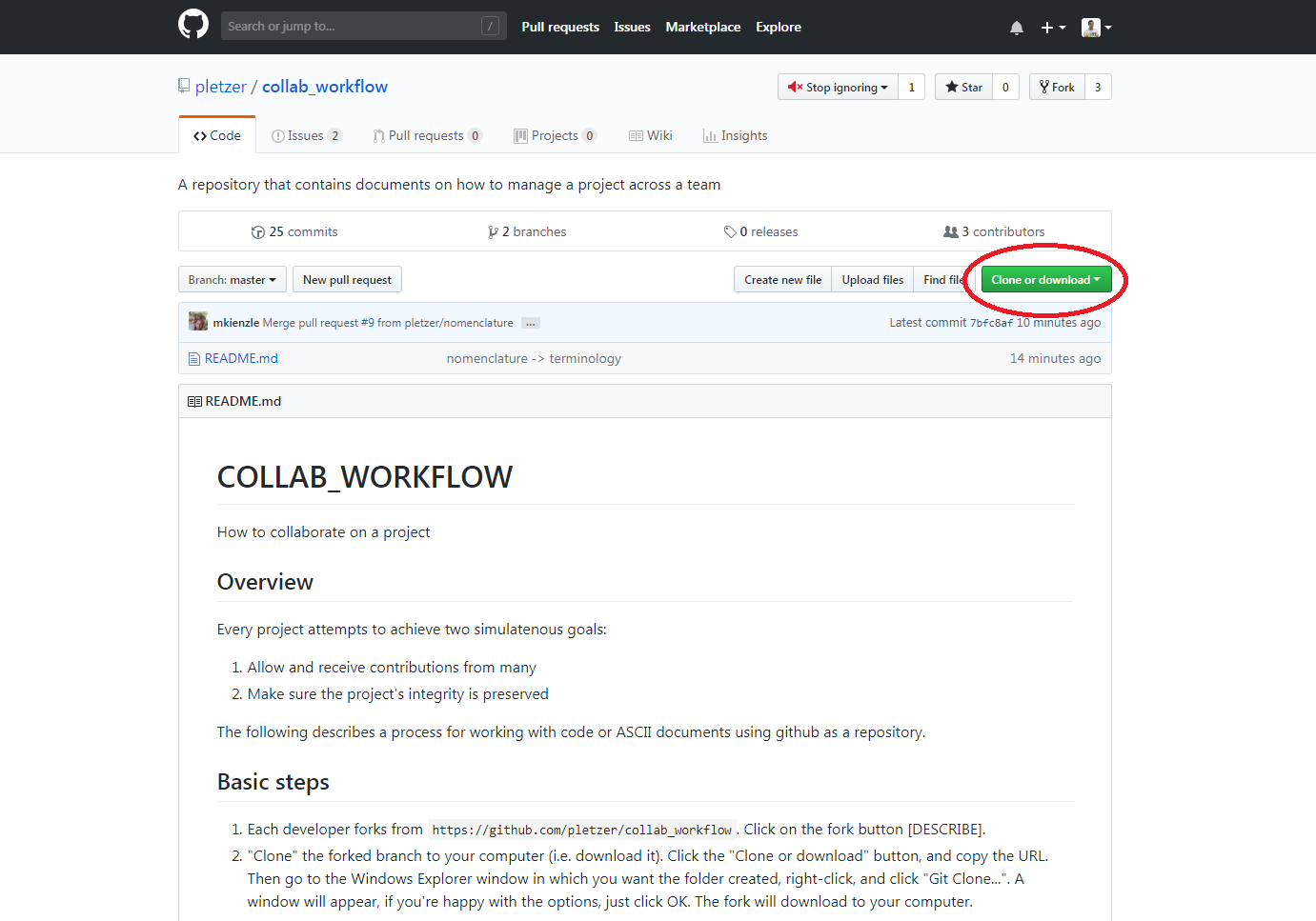Open Explore in the top bar
The height and width of the screenshot is (921, 1316).
coord(779,27)
